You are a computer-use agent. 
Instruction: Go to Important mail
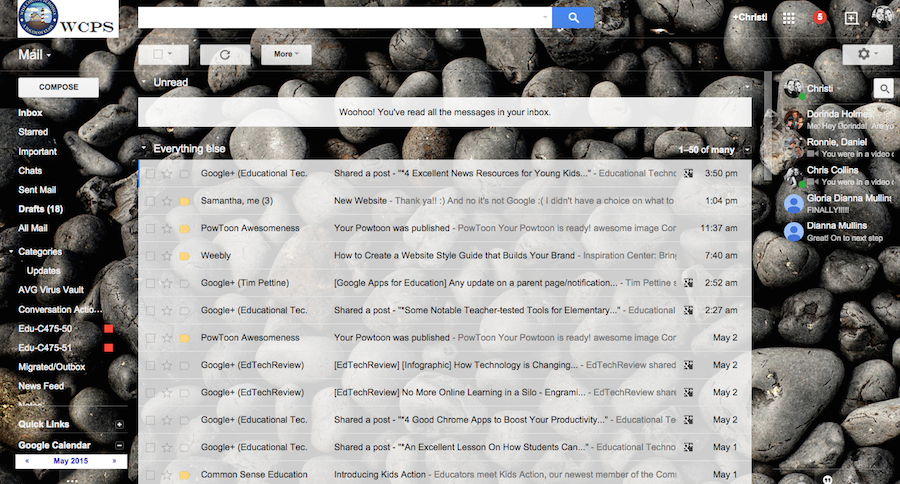(37, 152)
